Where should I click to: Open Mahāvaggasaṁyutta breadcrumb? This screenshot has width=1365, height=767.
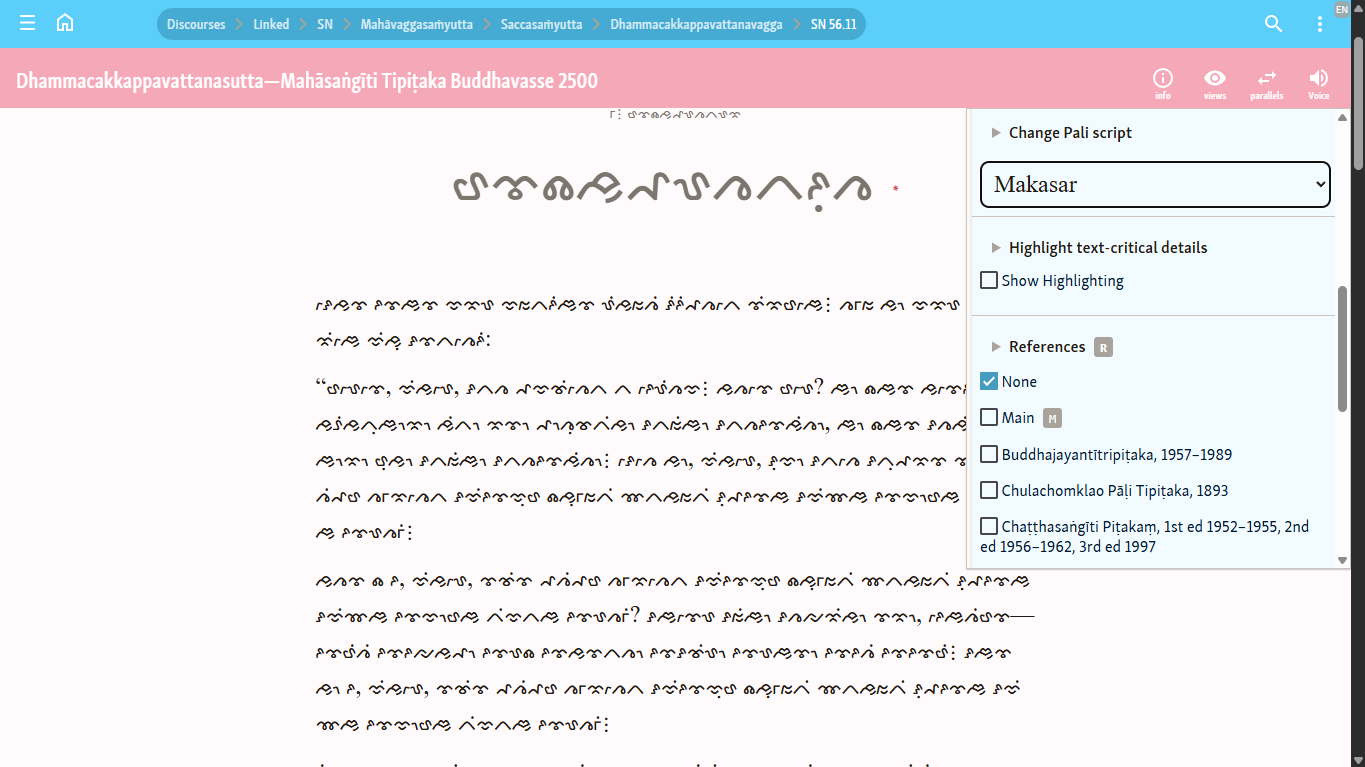tap(417, 24)
